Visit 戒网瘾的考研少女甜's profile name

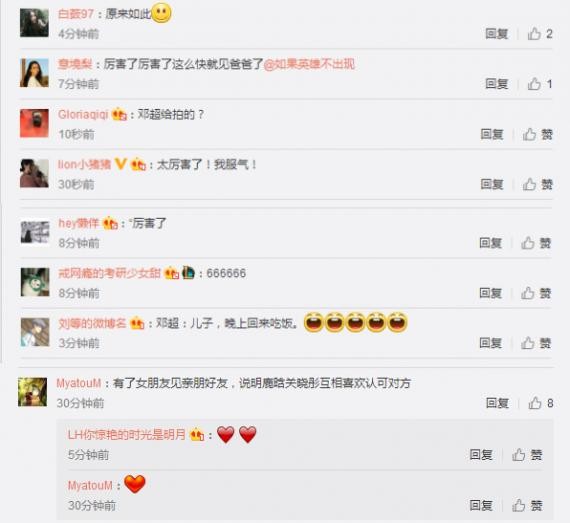click(109, 273)
